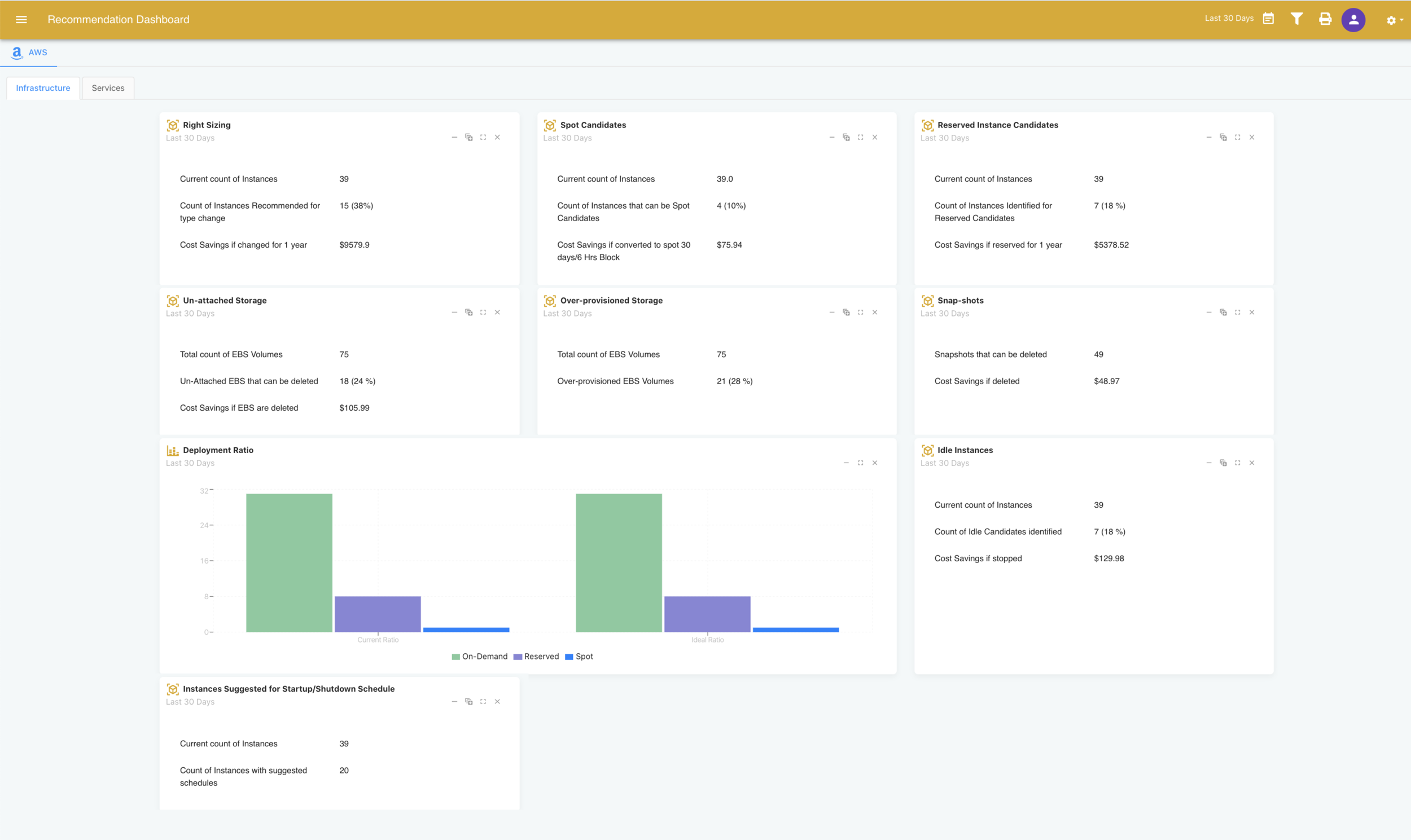Click the Last 30 Days range label

click(x=1229, y=18)
